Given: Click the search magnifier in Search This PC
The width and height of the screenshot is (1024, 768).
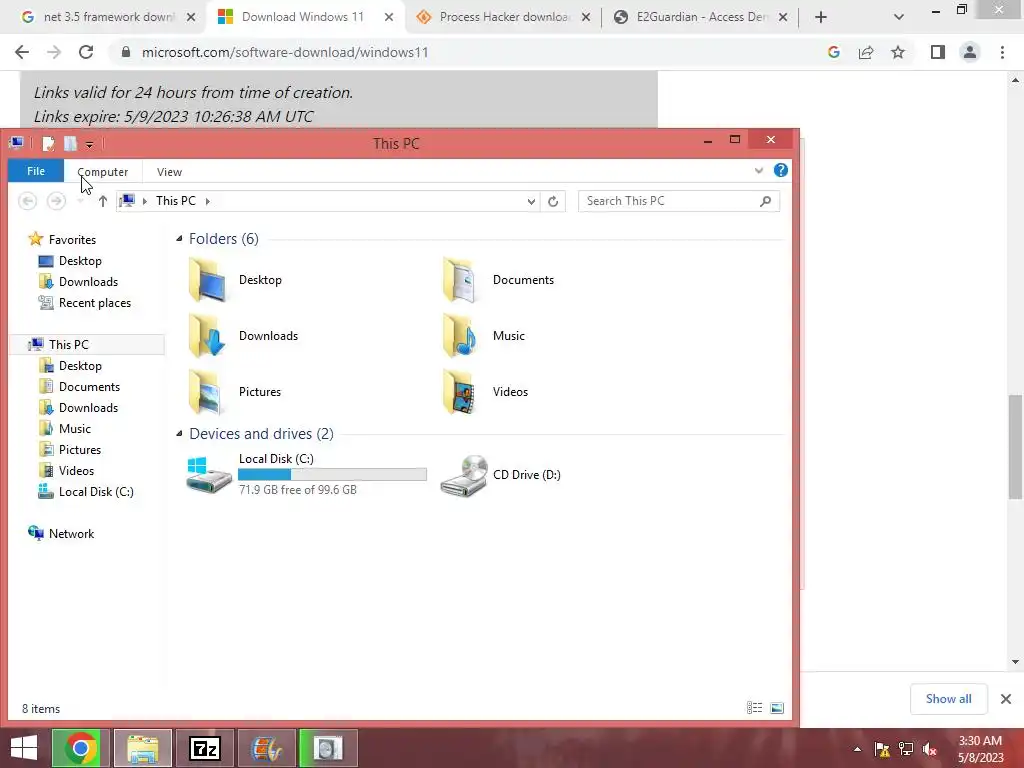Looking at the screenshot, I should pyautogui.click(x=765, y=201).
